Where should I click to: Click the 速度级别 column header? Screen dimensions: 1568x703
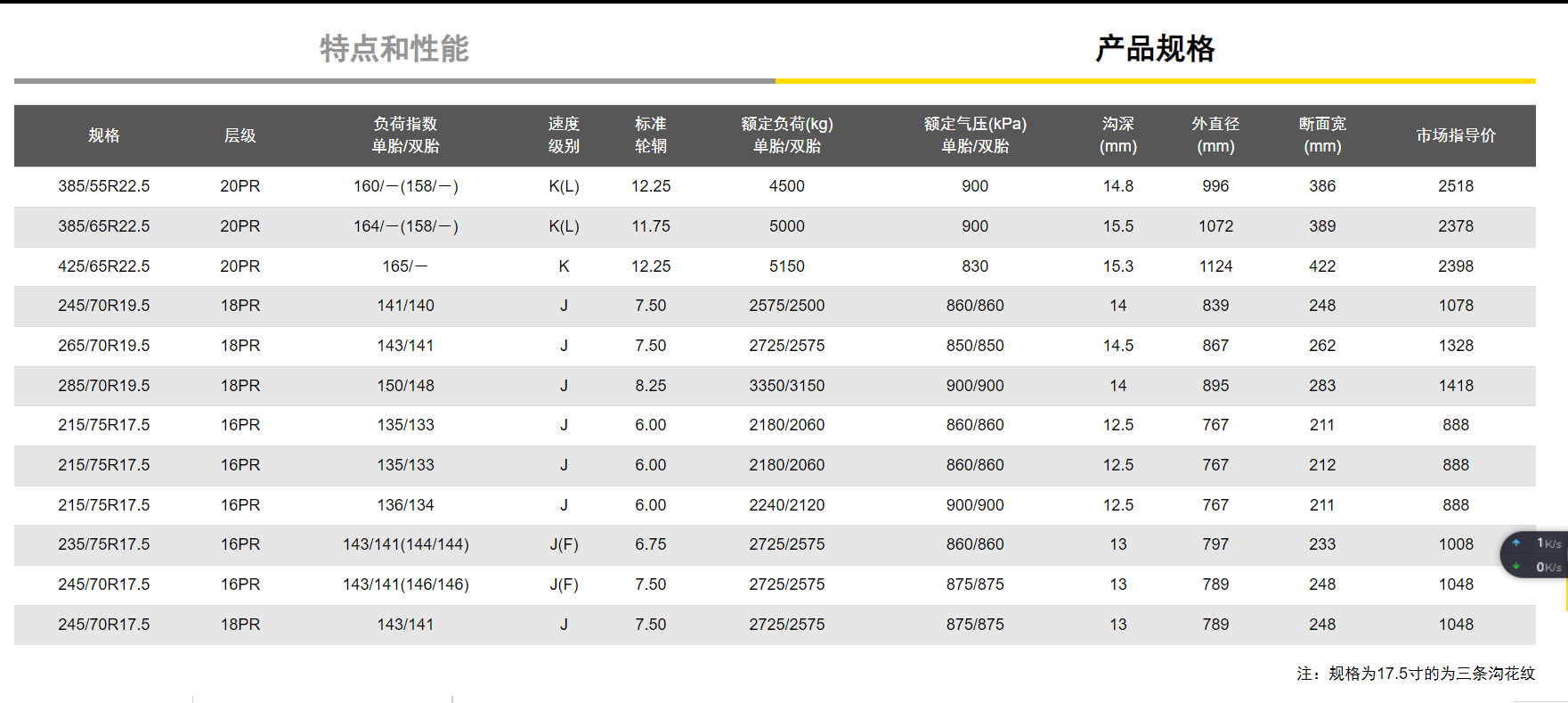pyautogui.click(x=564, y=135)
